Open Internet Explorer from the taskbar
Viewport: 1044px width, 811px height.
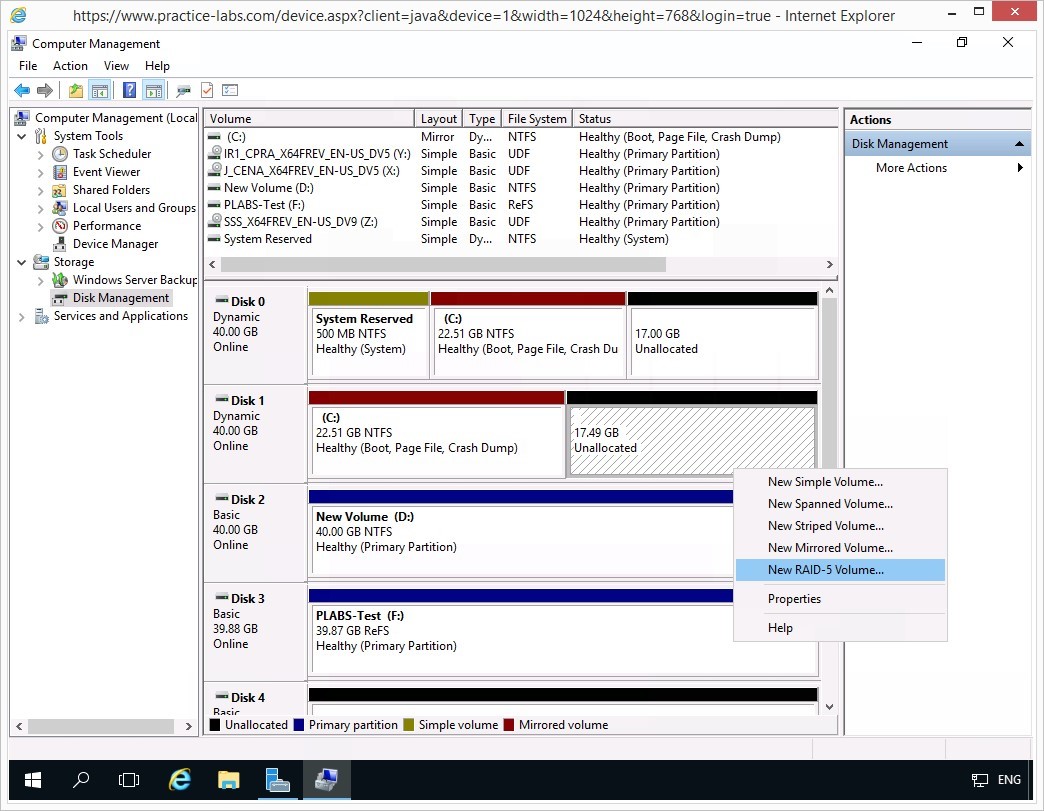click(180, 780)
